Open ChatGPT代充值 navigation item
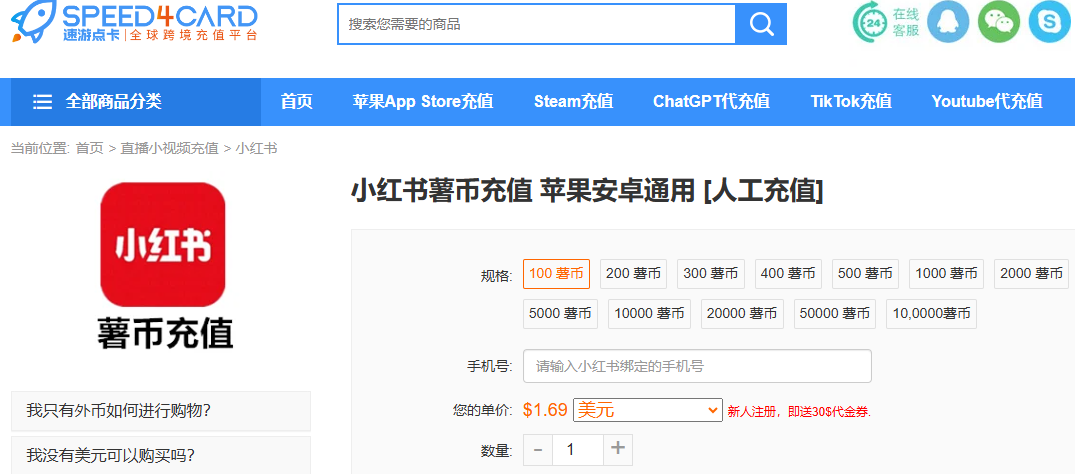This screenshot has width=1075, height=474. (711, 102)
